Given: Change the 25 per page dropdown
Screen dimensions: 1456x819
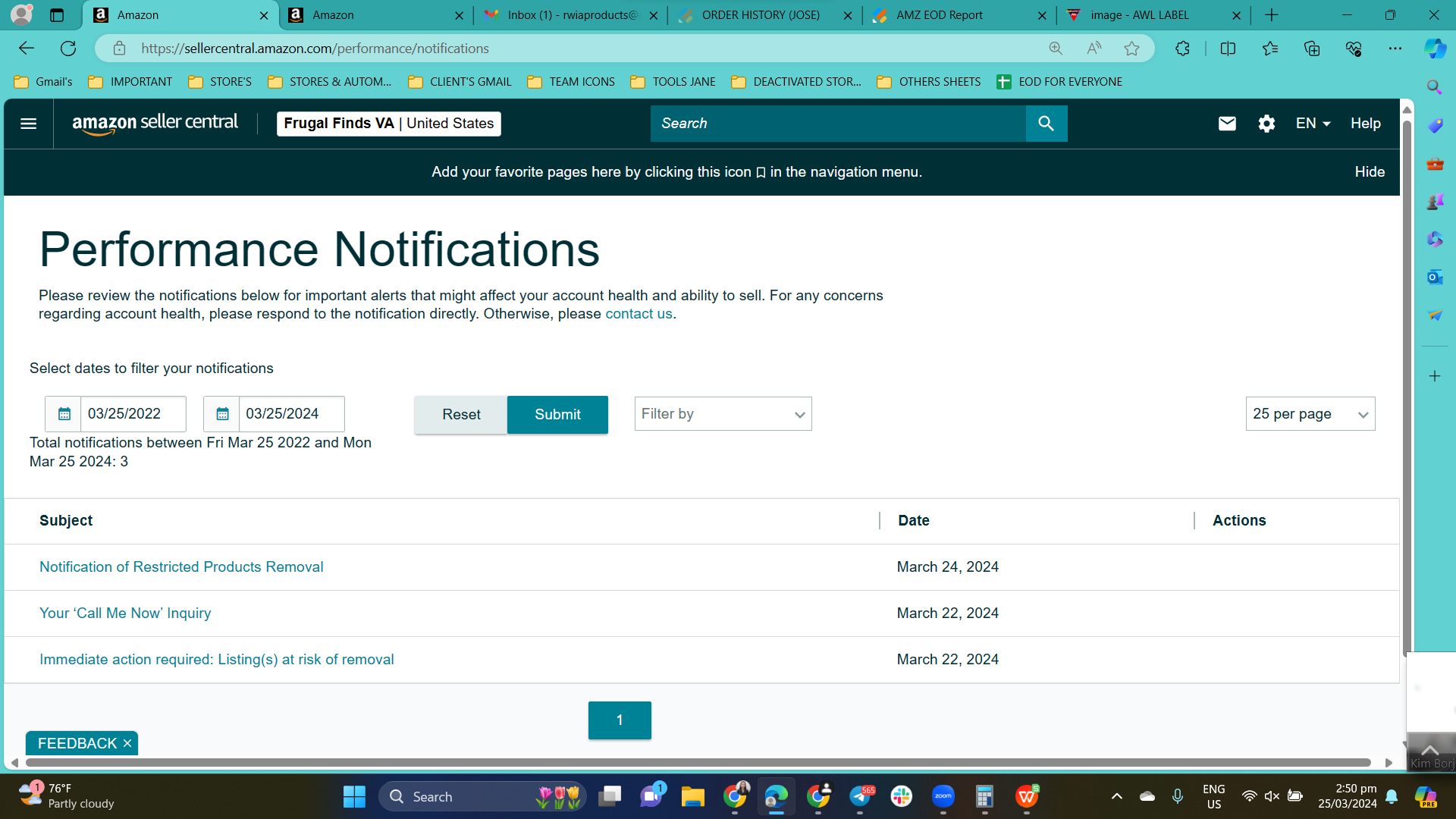Looking at the screenshot, I should click(x=1310, y=414).
